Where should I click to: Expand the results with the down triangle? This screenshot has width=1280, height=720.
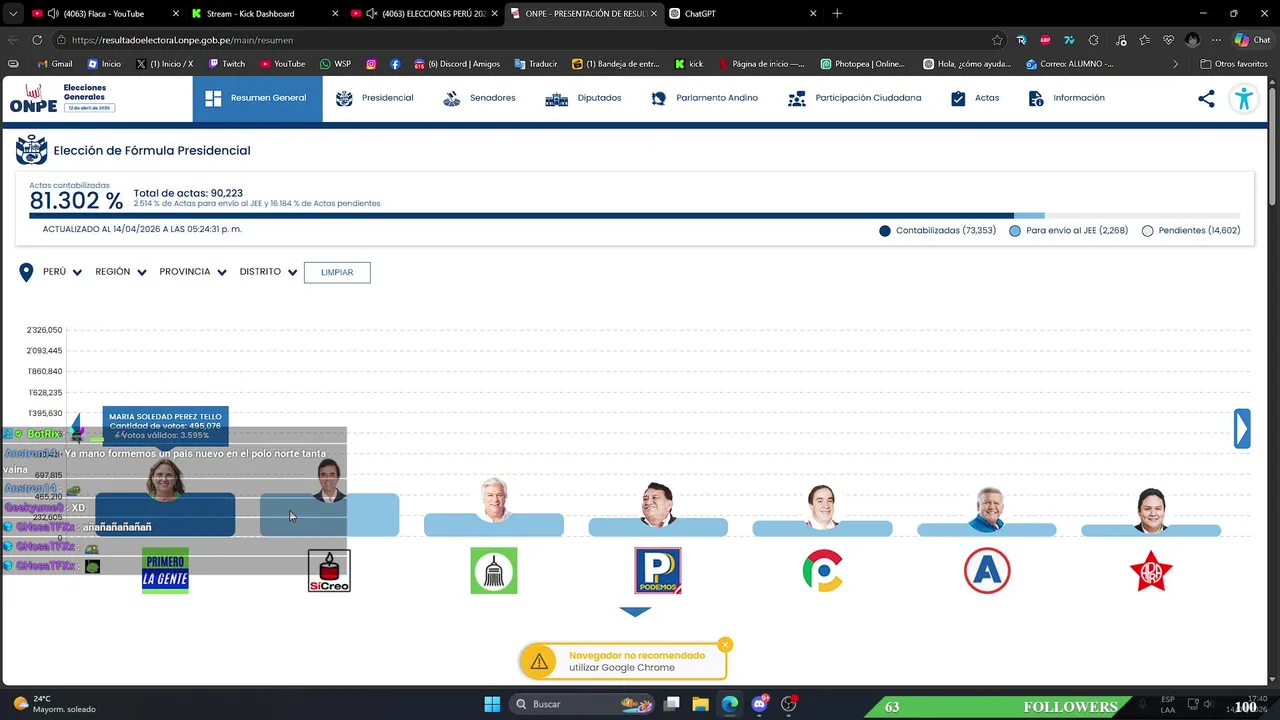click(x=635, y=612)
